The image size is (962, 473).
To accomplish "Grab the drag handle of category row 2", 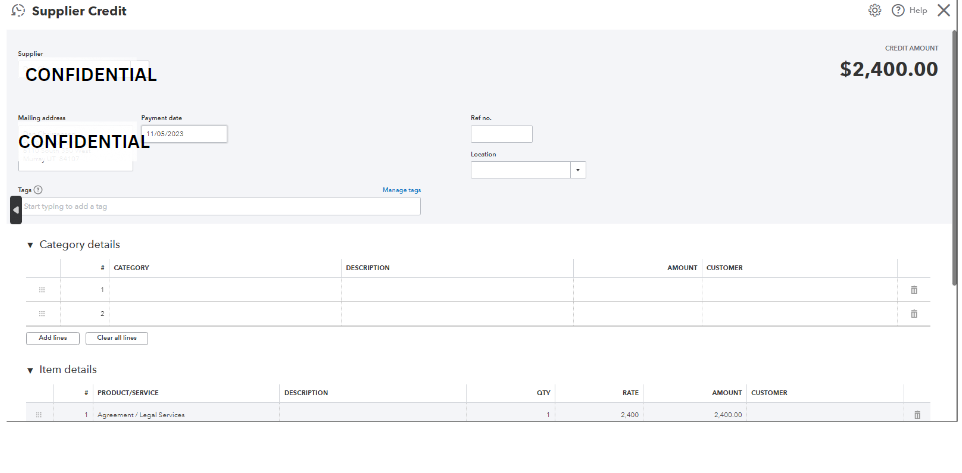I will click(x=42, y=313).
